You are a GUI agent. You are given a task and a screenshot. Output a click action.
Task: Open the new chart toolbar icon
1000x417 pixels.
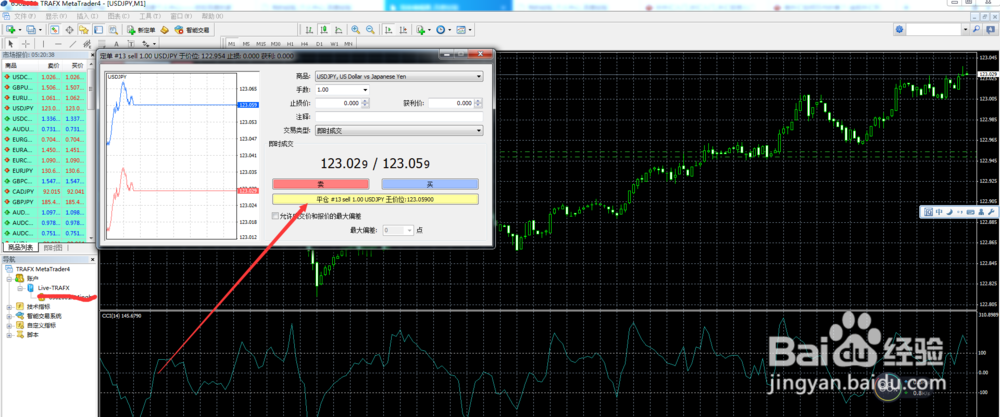coord(11,29)
